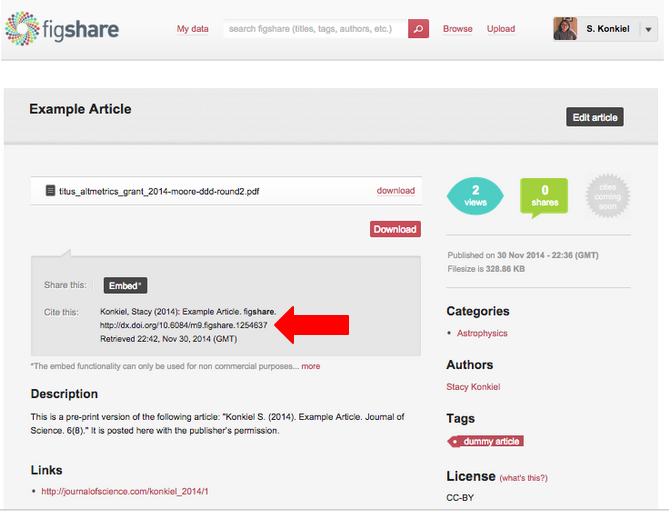Screen dimensions: 669x511
Task: Click the cites coming soon badge
Action: (x=607, y=195)
